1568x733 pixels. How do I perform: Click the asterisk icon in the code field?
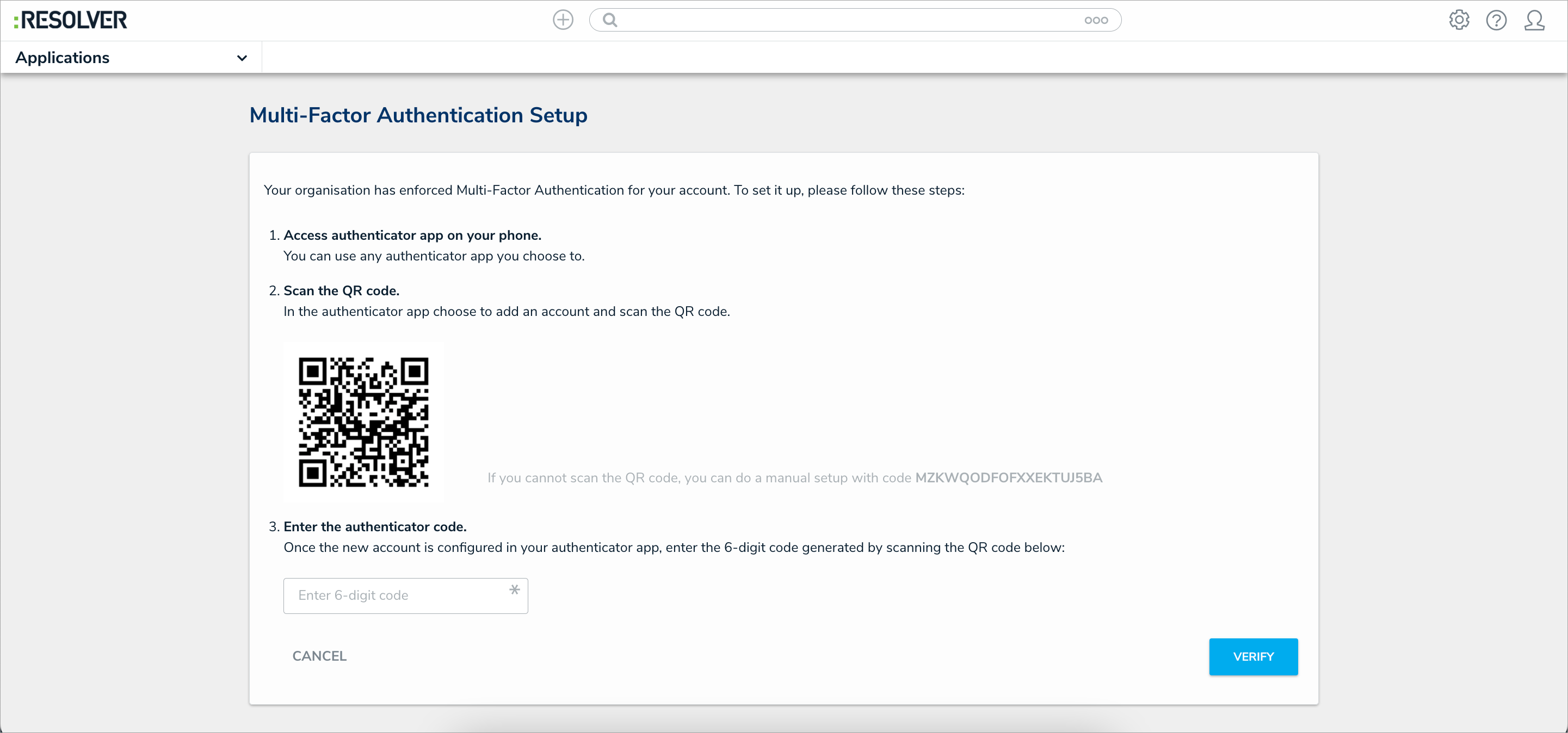[x=514, y=589]
